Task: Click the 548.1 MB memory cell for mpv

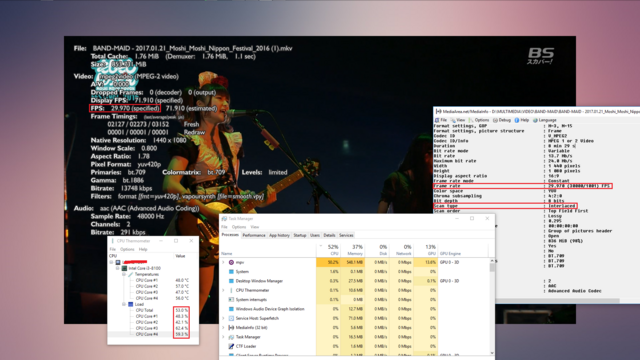Action: click(352, 262)
